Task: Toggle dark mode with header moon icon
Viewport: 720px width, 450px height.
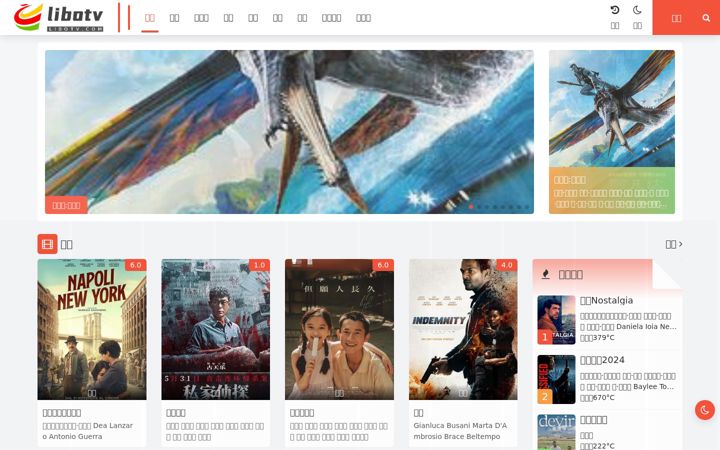Action: coord(637,10)
